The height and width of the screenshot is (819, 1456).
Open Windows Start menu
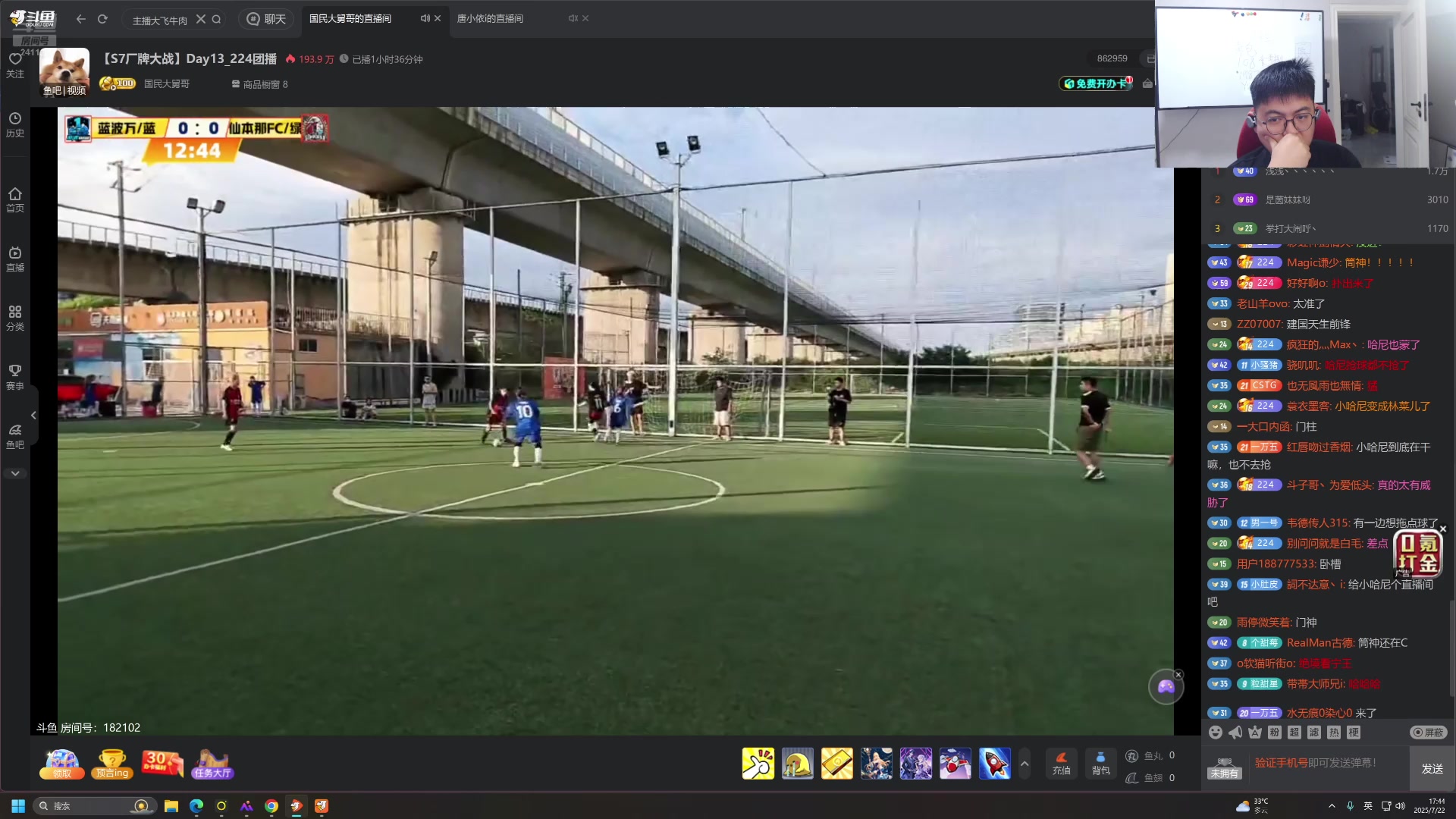point(18,806)
